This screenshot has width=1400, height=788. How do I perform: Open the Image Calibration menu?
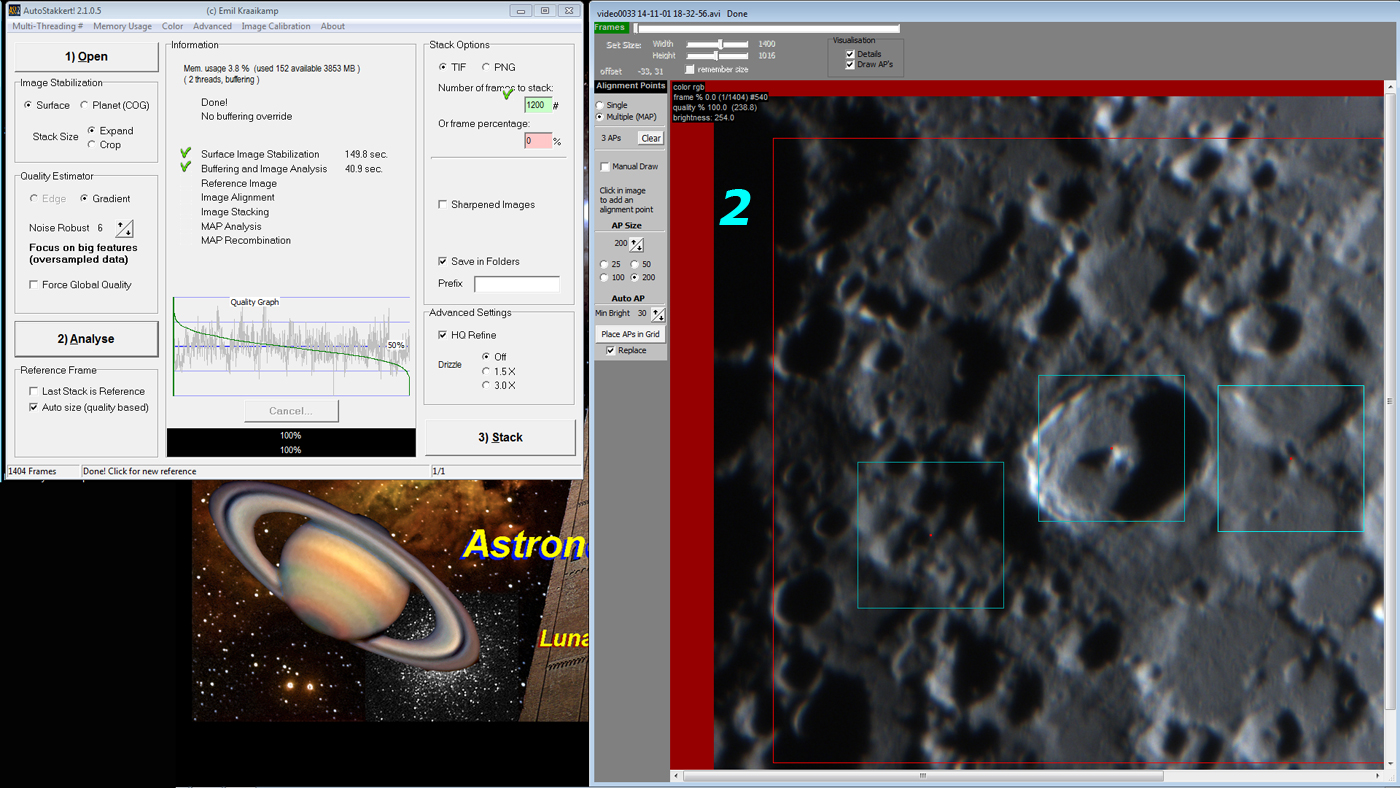pyautogui.click(x=276, y=27)
